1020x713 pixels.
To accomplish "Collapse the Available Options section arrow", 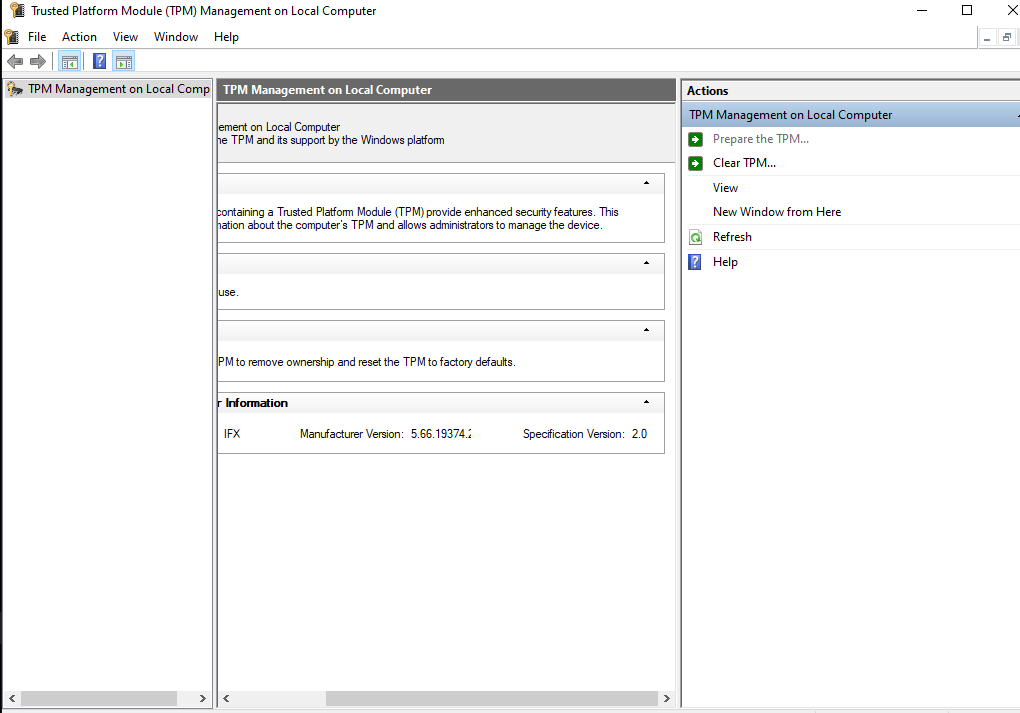I will coord(646,330).
